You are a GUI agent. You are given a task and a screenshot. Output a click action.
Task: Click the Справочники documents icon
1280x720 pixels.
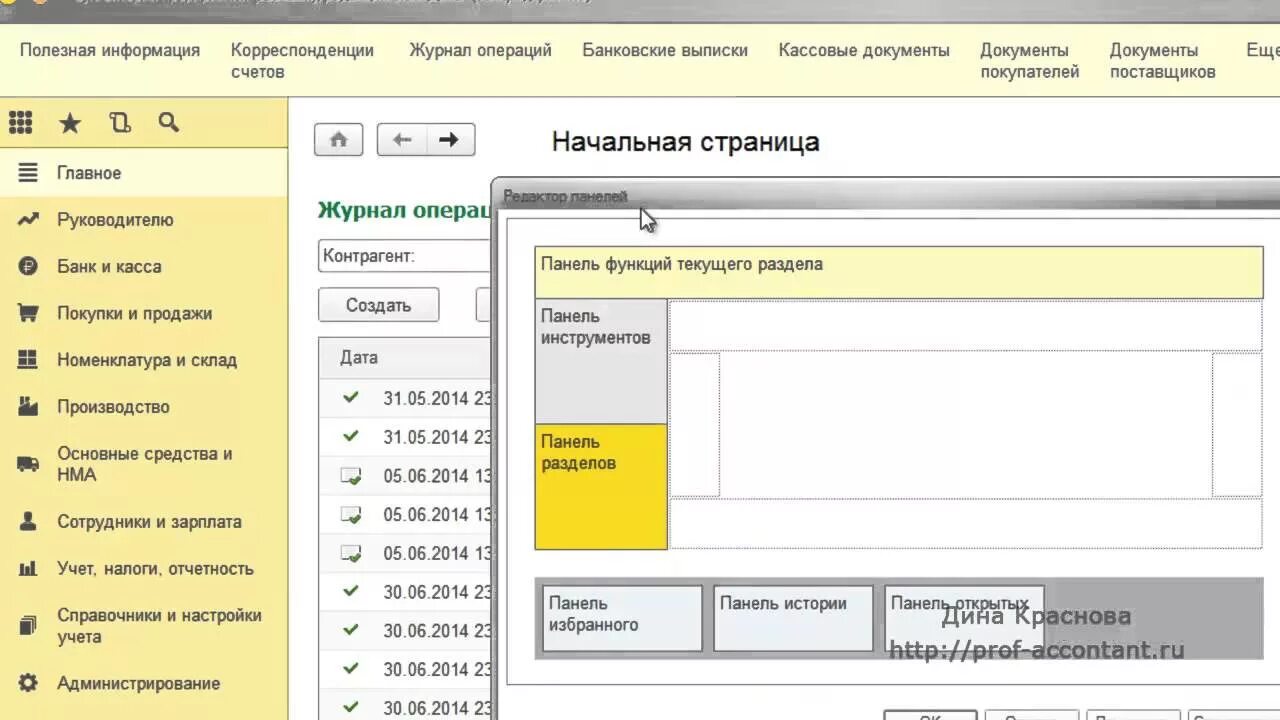click(x=28, y=626)
